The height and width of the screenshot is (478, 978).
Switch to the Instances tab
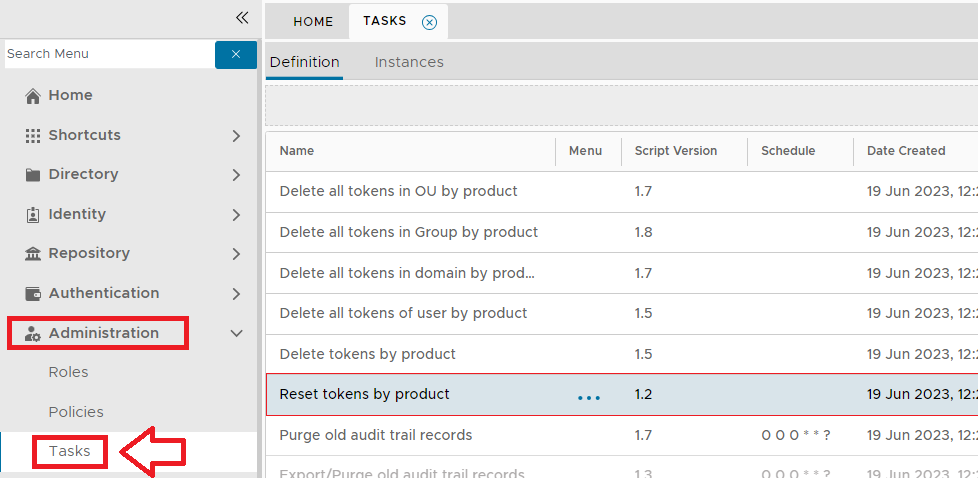point(409,62)
